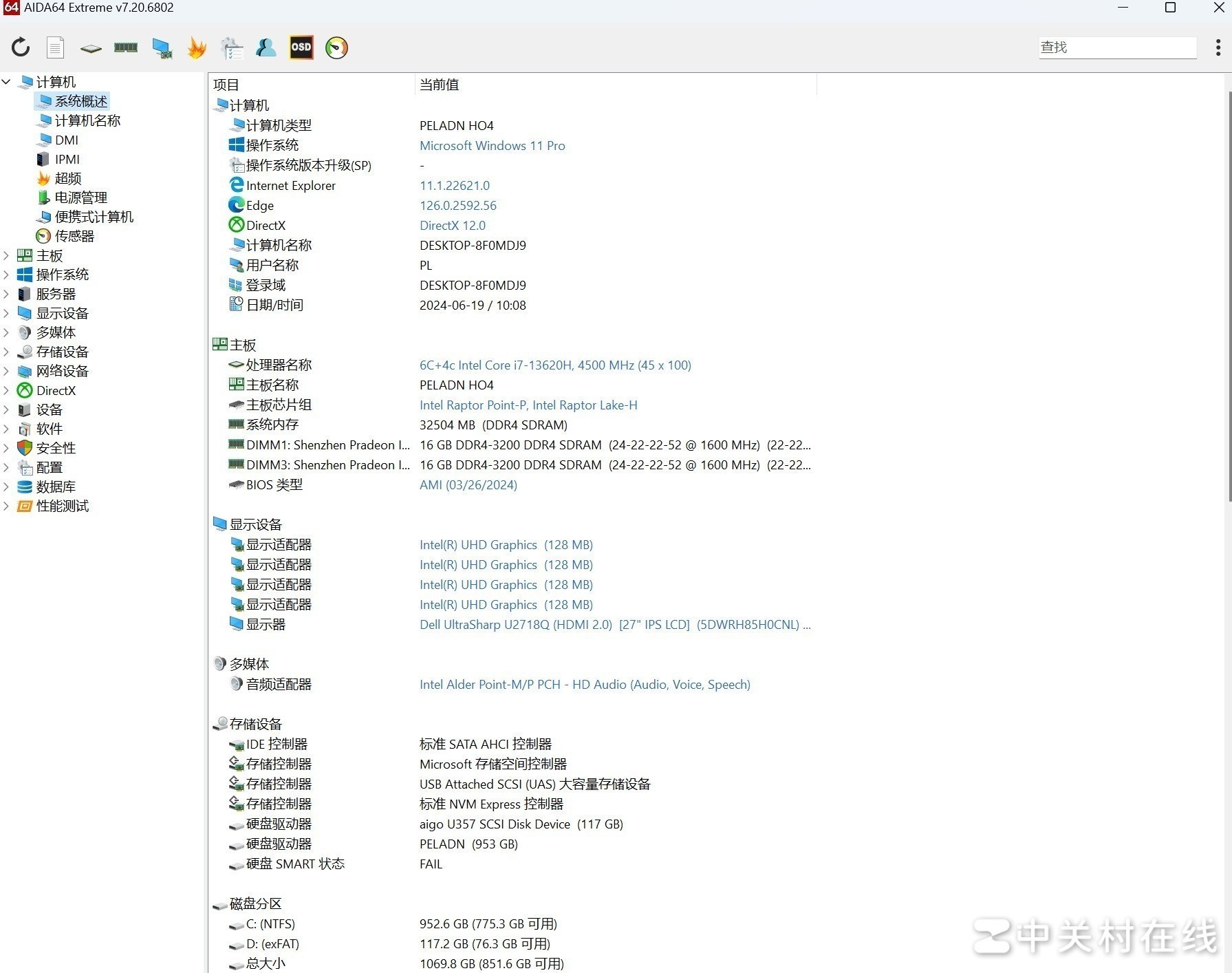Open the flame stability test icon

pos(197,47)
